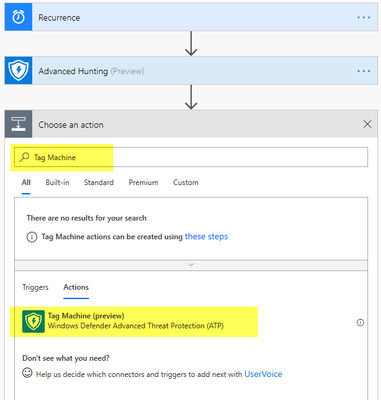The image size is (381, 400).
Task: Show info for Tag Machine action
Action: pyautogui.click(x=360, y=322)
